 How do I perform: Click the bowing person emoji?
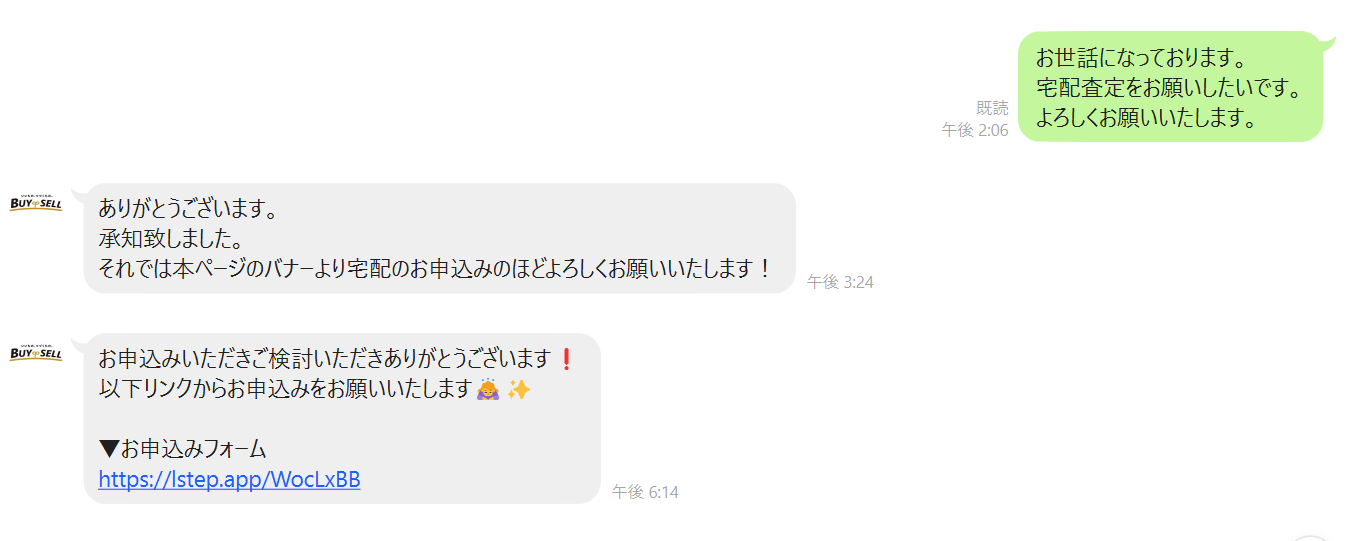tap(489, 389)
